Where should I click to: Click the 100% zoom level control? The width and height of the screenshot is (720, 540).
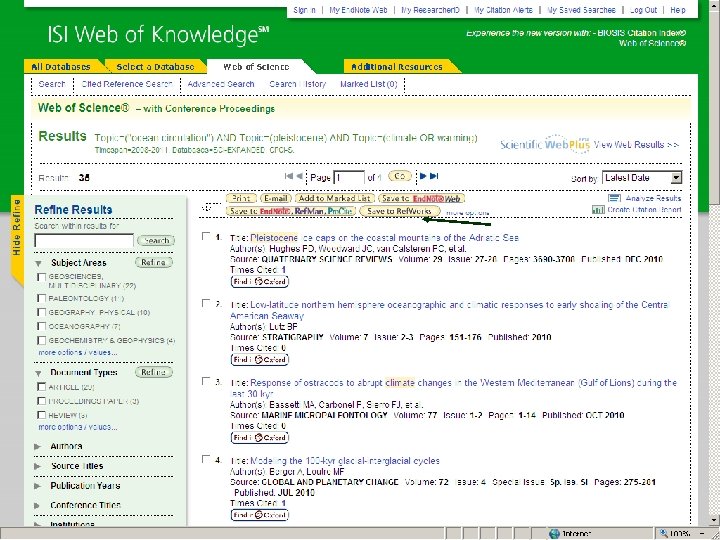point(679,534)
